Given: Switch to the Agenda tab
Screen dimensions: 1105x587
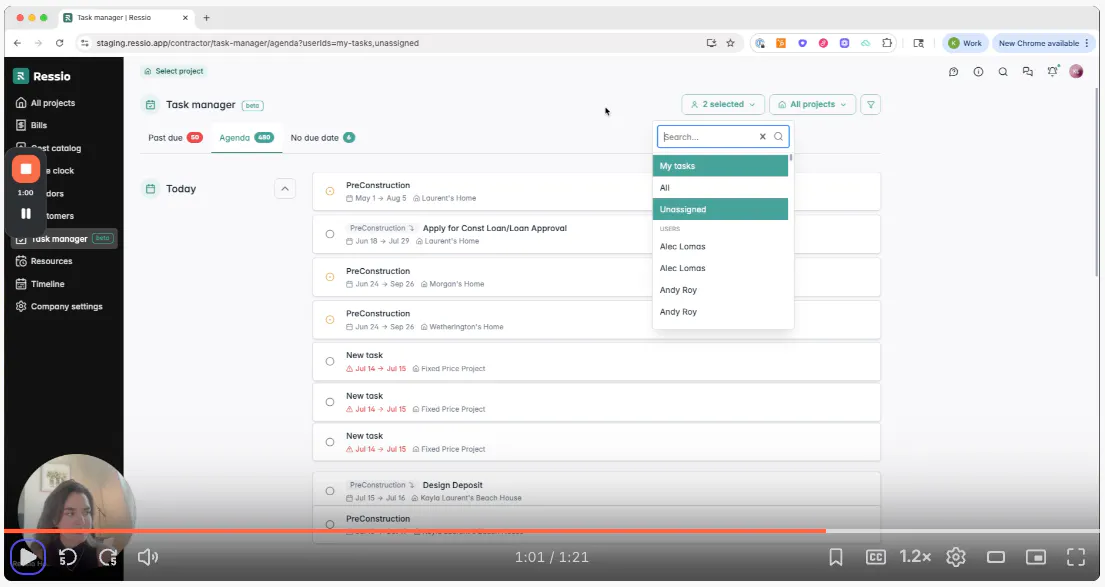Looking at the screenshot, I should click(246, 137).
